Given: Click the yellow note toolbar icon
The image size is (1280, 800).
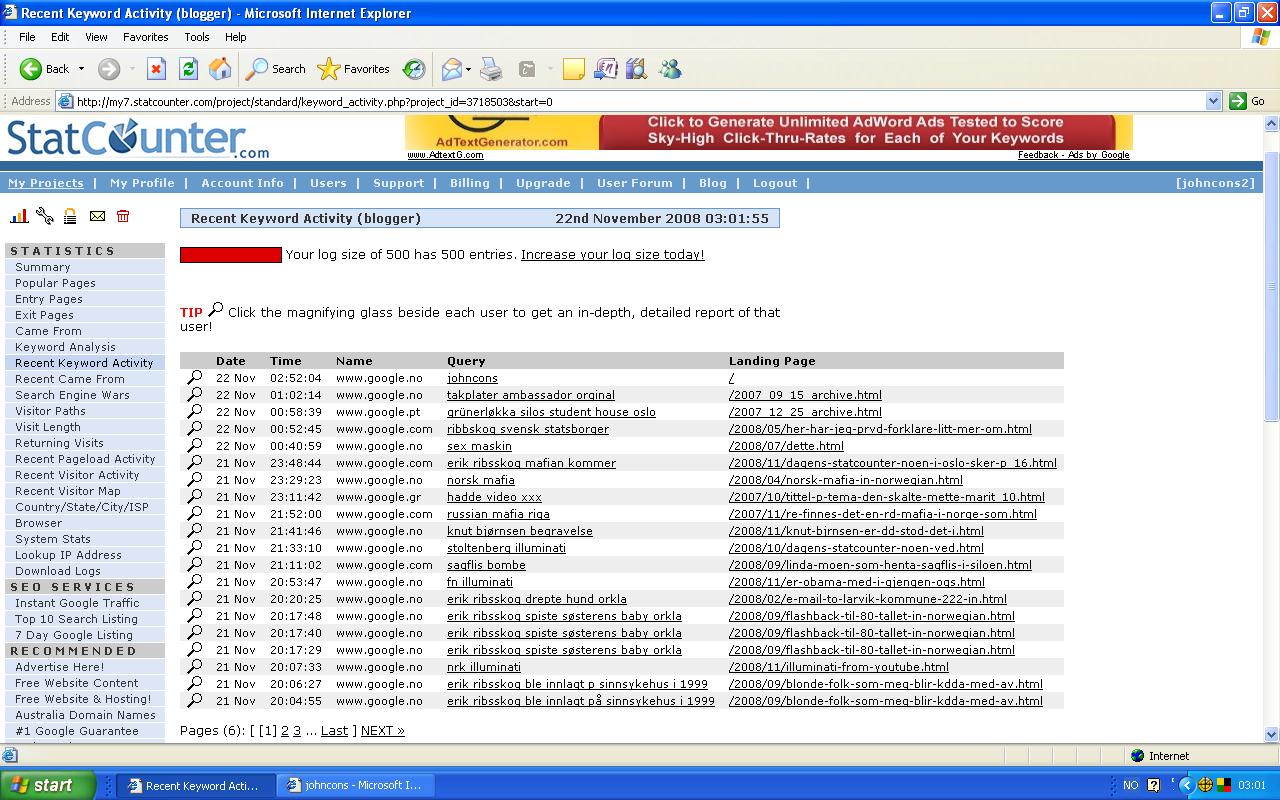Looking at the screenshot, I should [x=574, y=69].
